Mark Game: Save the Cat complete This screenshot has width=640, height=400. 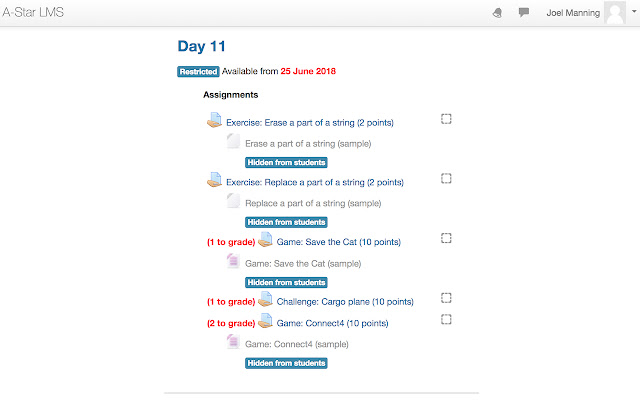tap(446, 238)
